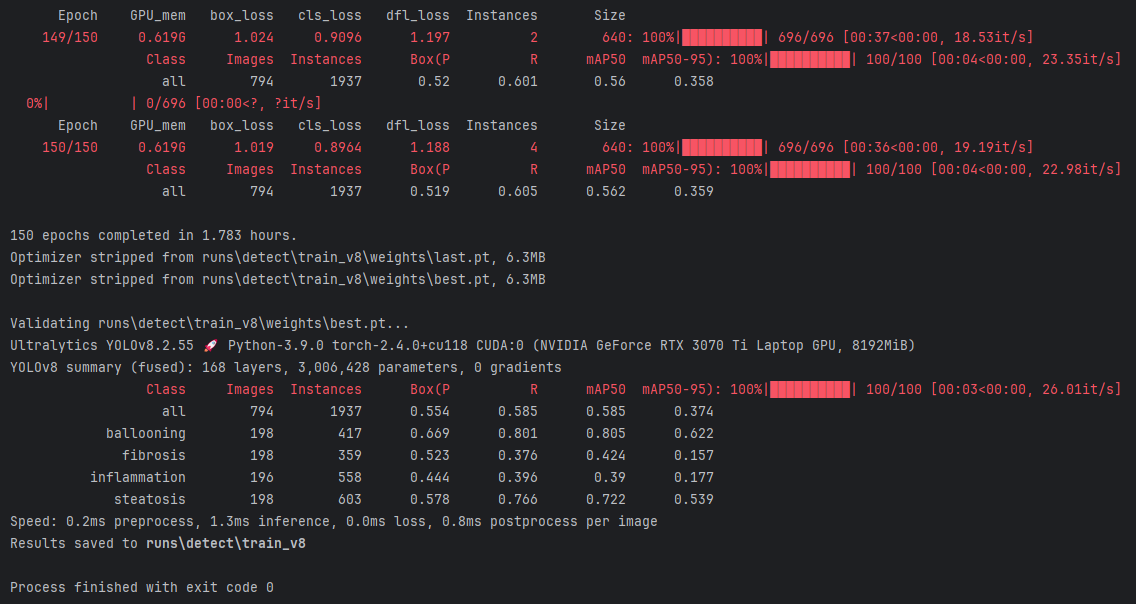Select the ballooning class row label
Screen dimensions: 1136x604
pyautogui.click(x=146, y=433)
